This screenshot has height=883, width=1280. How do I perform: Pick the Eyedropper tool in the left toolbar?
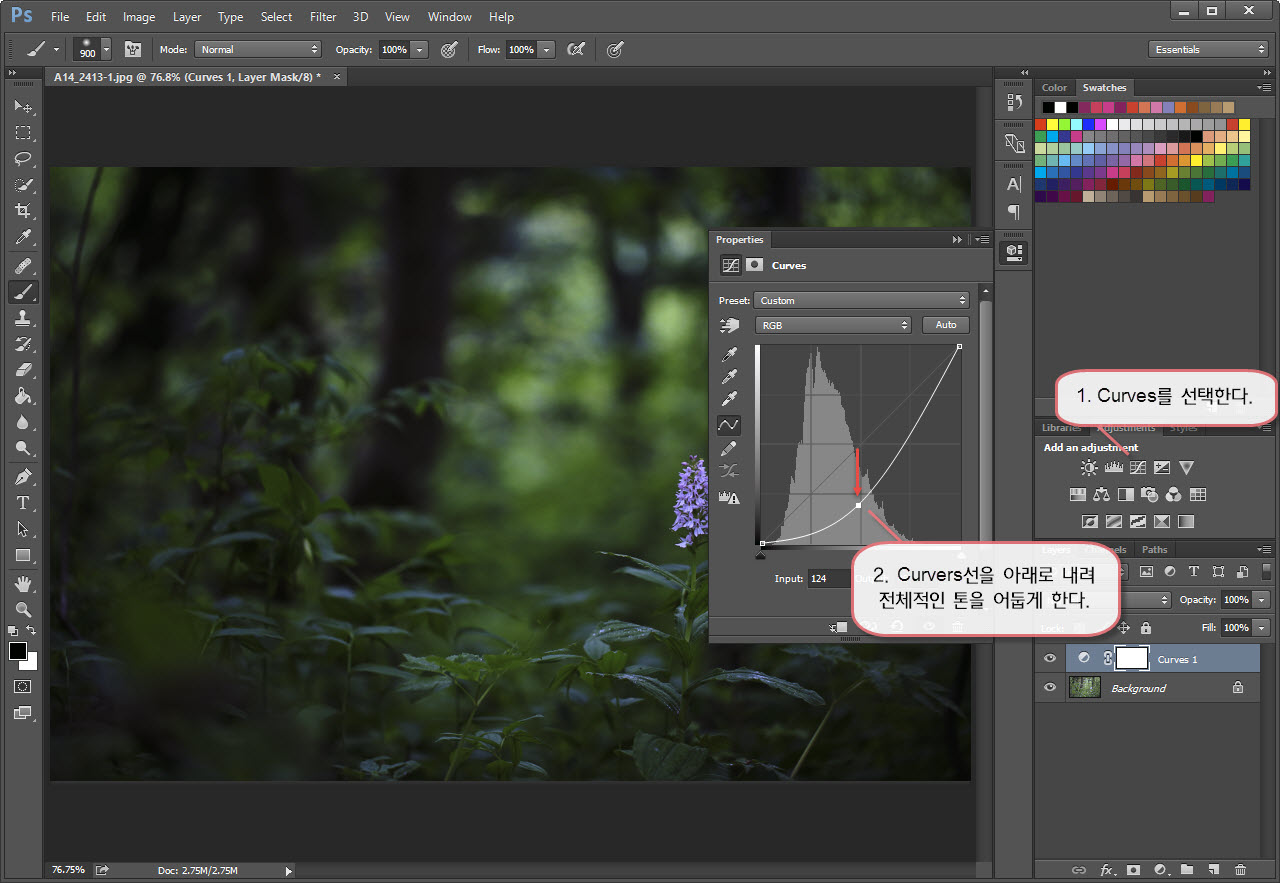[23, 237]
